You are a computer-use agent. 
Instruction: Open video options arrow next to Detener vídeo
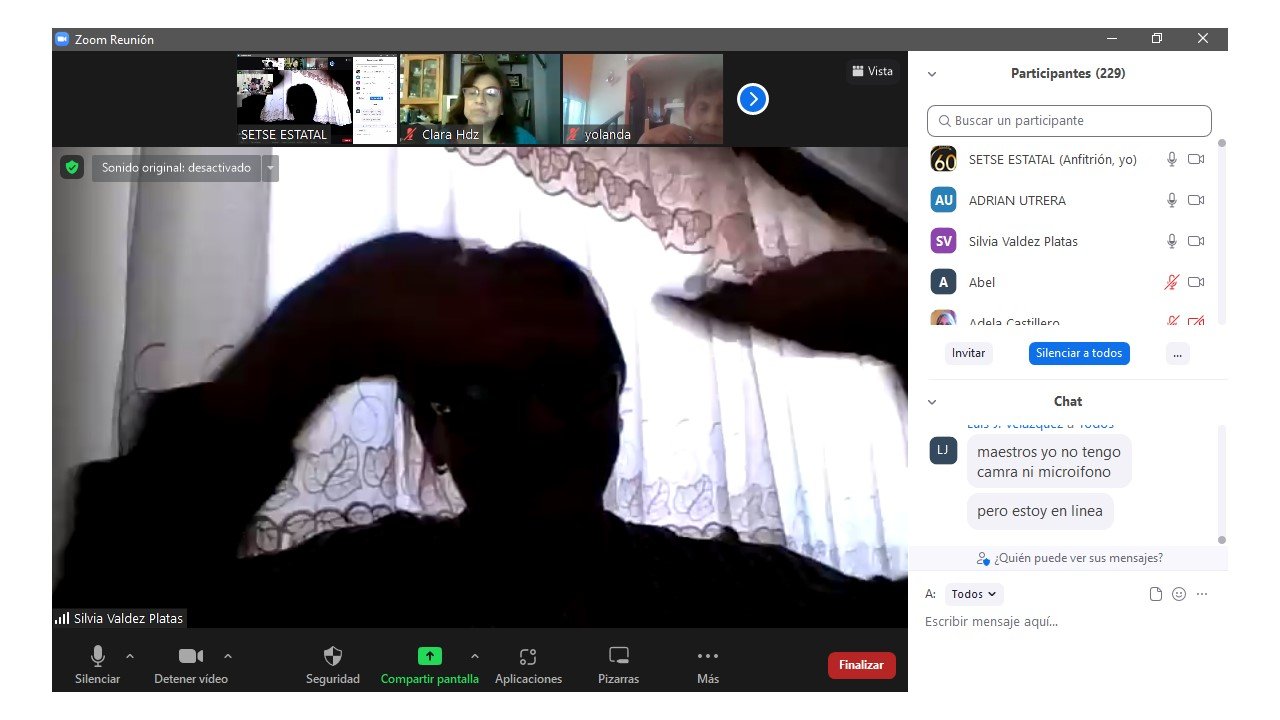tap(228, 656)
